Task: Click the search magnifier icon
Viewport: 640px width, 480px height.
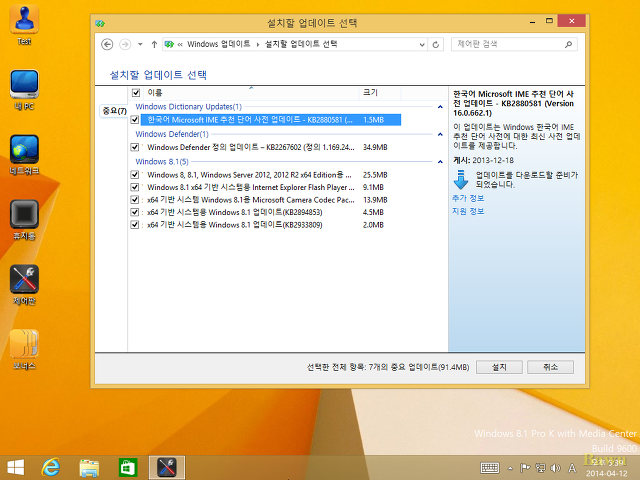Action: [x=568, y=44]
